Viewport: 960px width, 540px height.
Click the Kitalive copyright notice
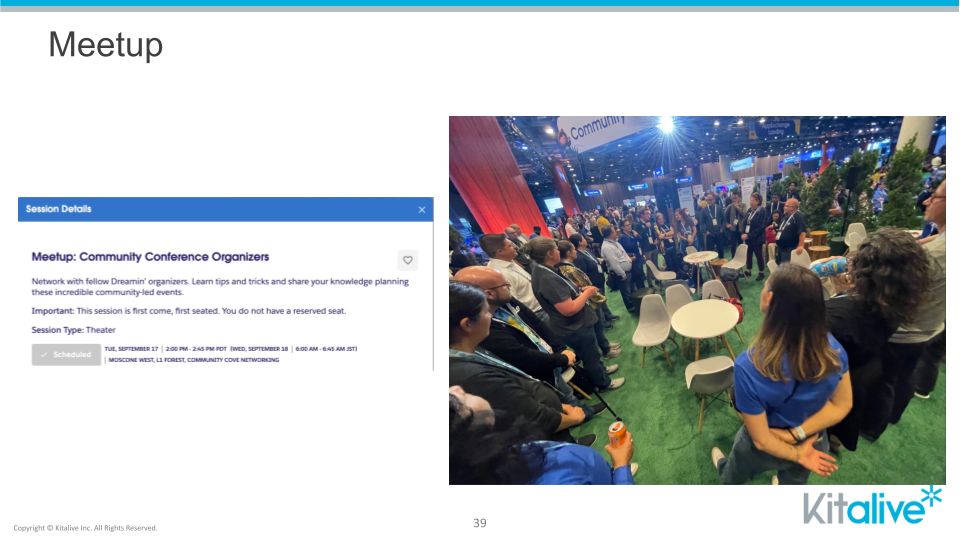click(x=85, y=528)
